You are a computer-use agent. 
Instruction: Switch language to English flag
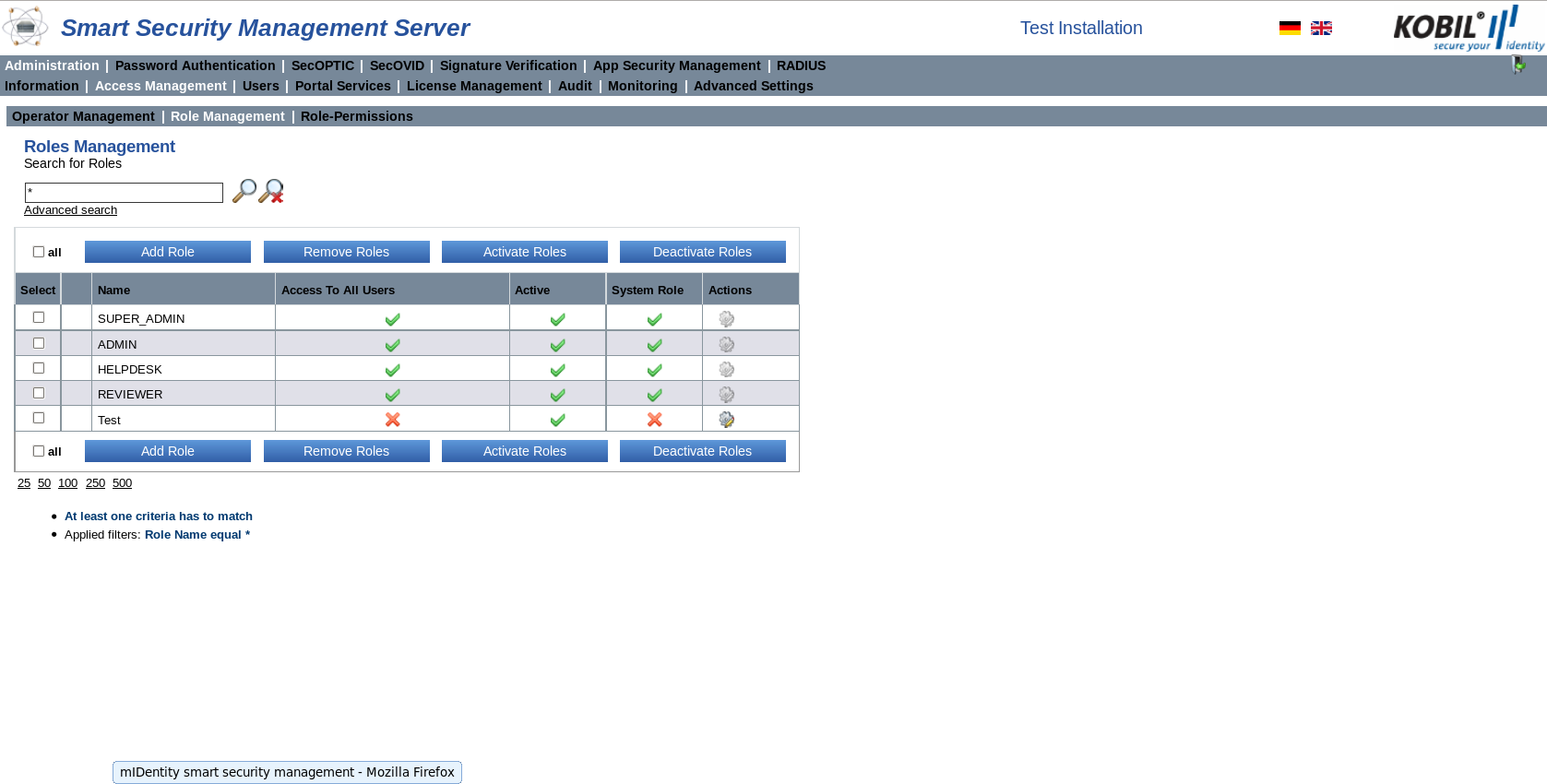pos(1321,28)
